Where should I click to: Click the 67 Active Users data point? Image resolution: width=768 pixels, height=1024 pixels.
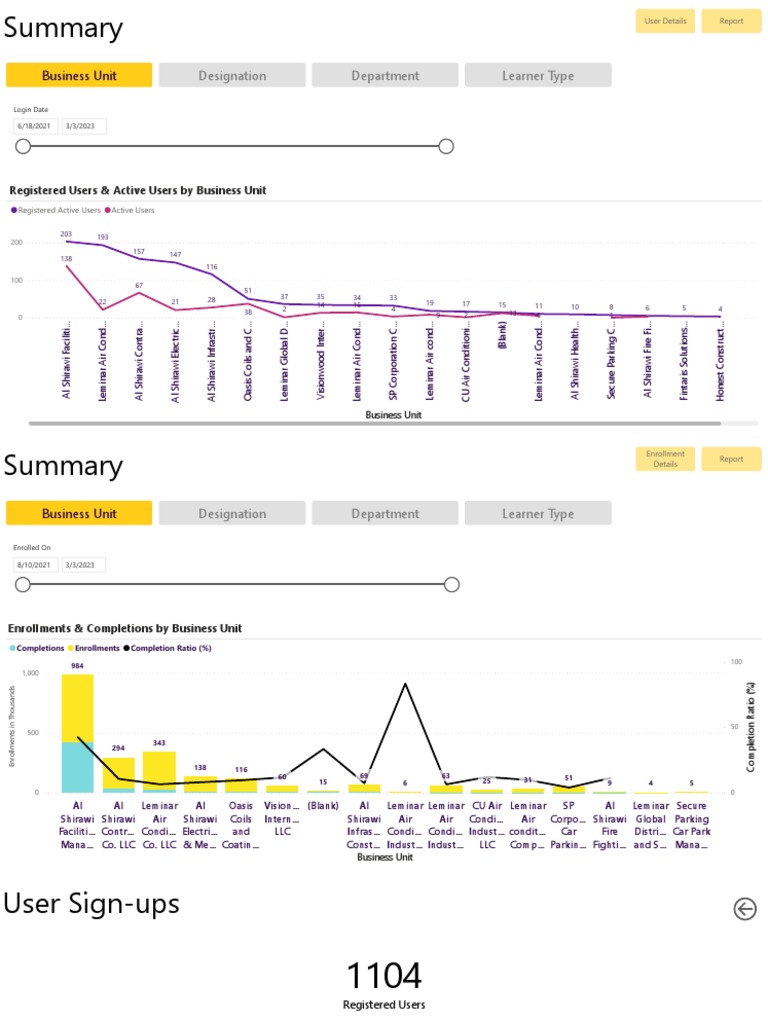139,293
